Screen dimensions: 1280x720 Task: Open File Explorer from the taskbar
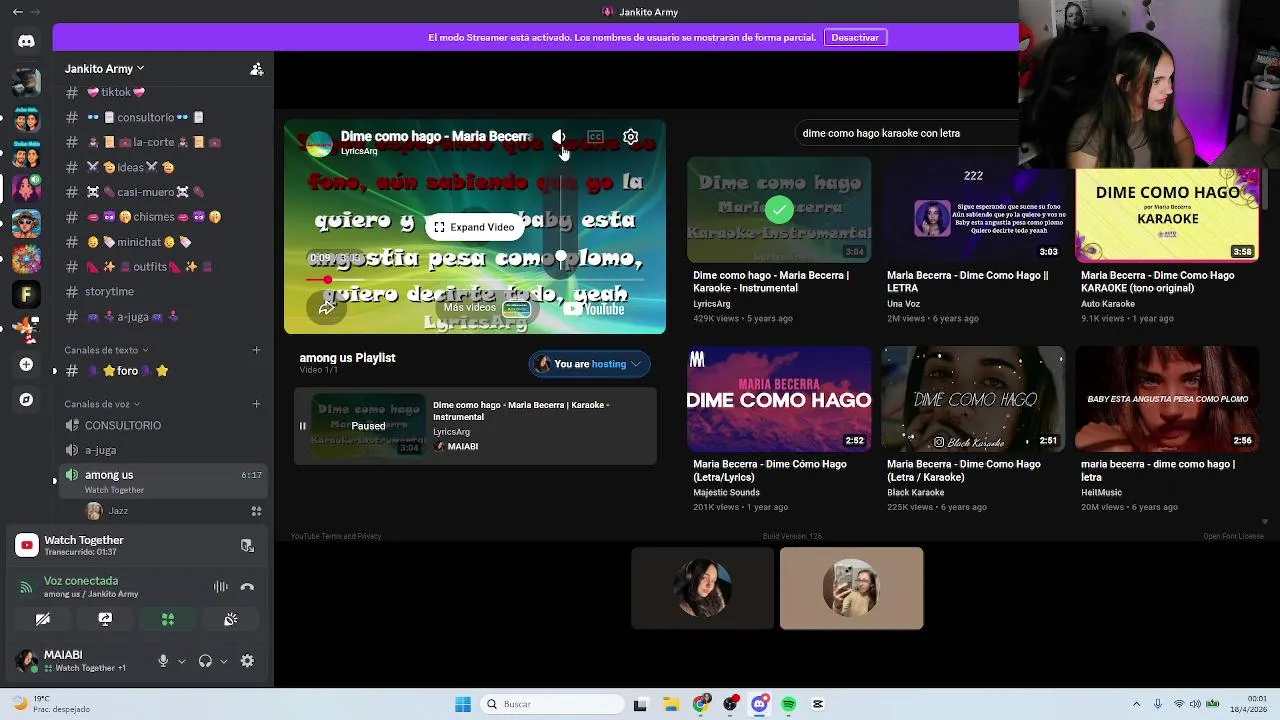671,704
